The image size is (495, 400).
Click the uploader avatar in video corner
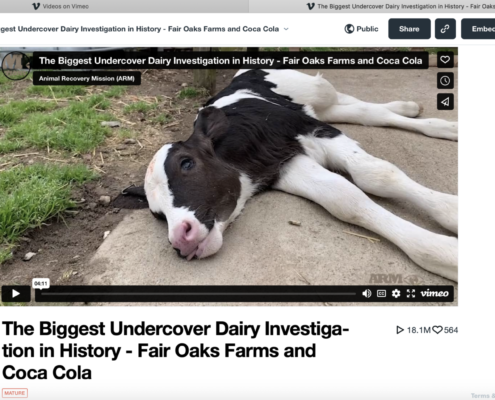pos(16,66)
